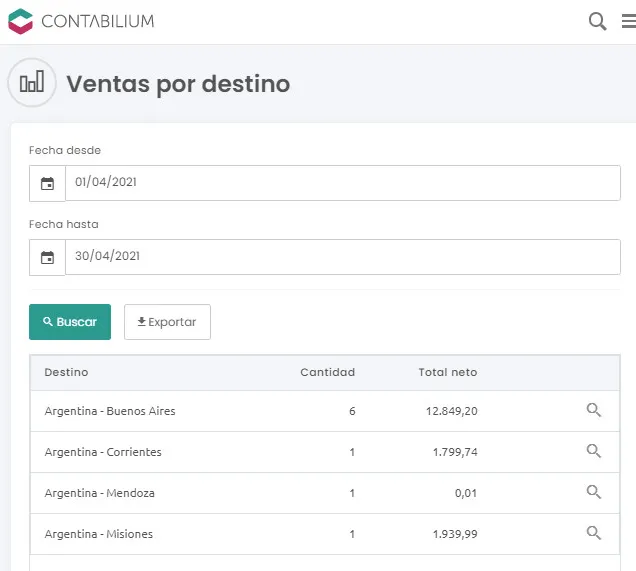Click the Destino column header
Image resolution: width=636 pixels, height=571 pixels.
tap(66, 372)
